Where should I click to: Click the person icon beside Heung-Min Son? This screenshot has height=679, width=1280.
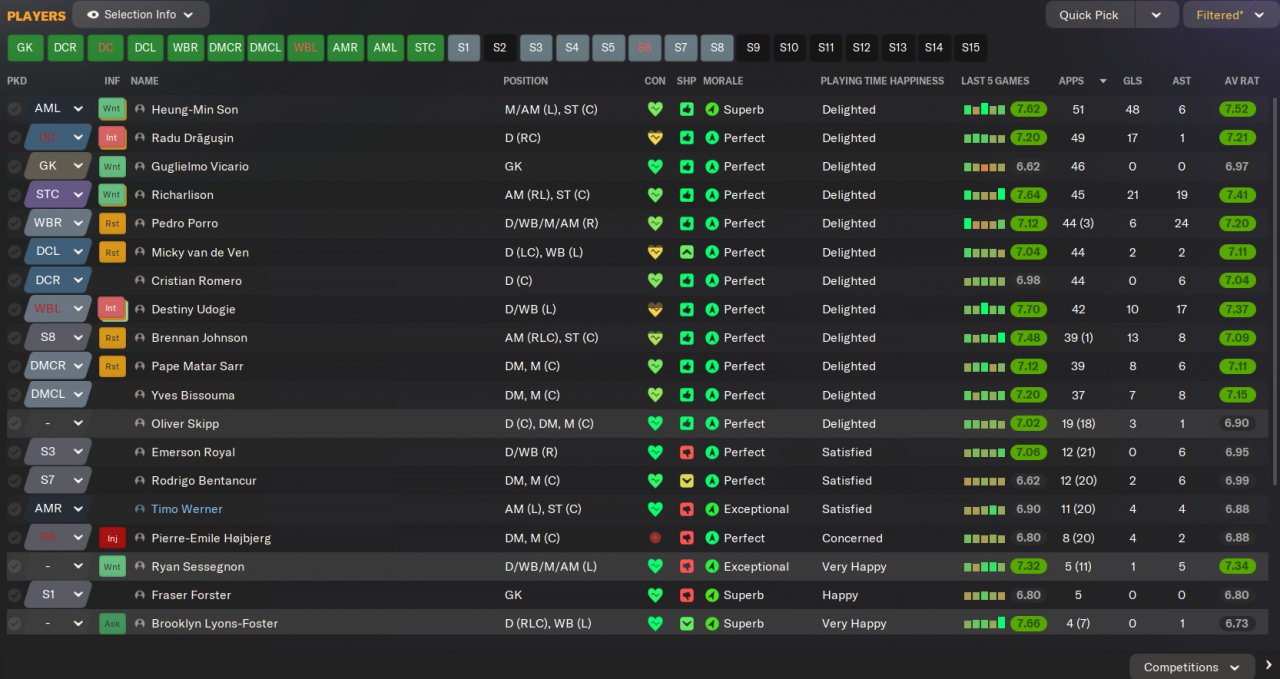pyautogui.click(x=140, y=109)
